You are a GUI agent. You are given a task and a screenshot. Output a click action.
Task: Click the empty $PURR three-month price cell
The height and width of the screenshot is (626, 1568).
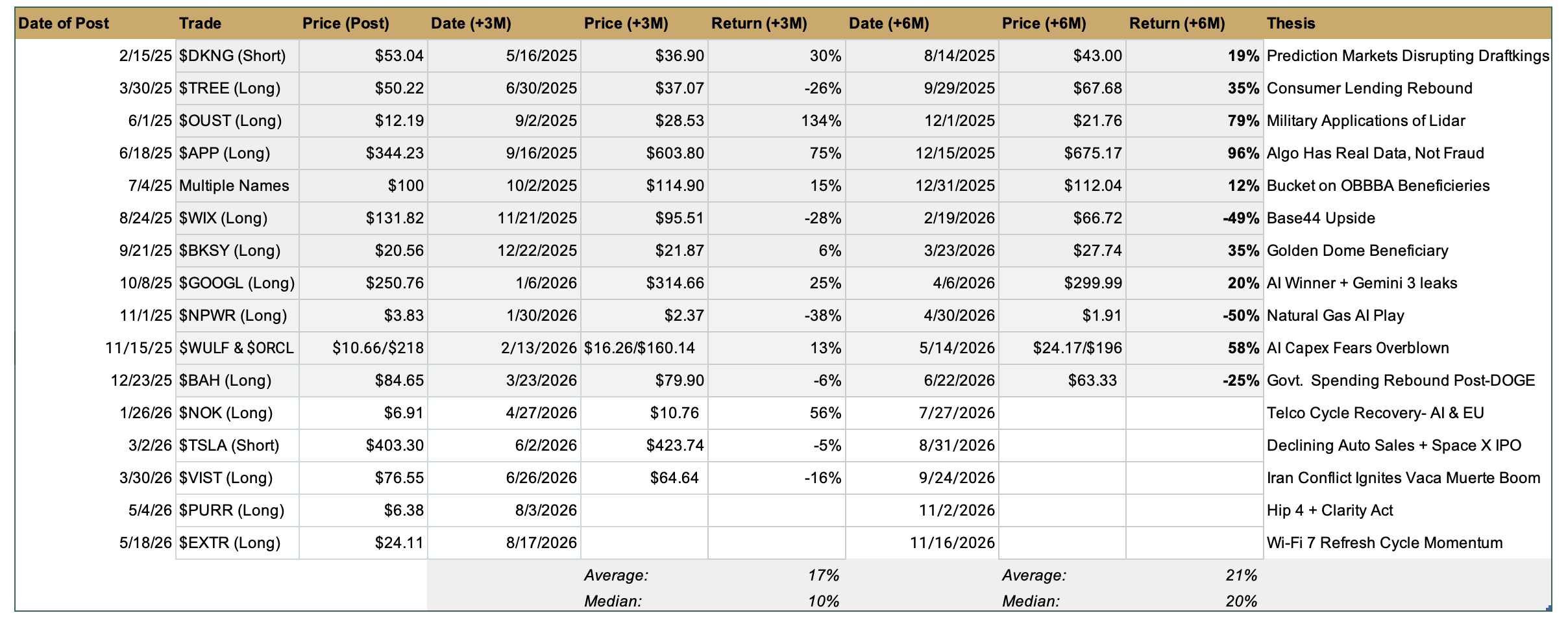click(644, 510)
